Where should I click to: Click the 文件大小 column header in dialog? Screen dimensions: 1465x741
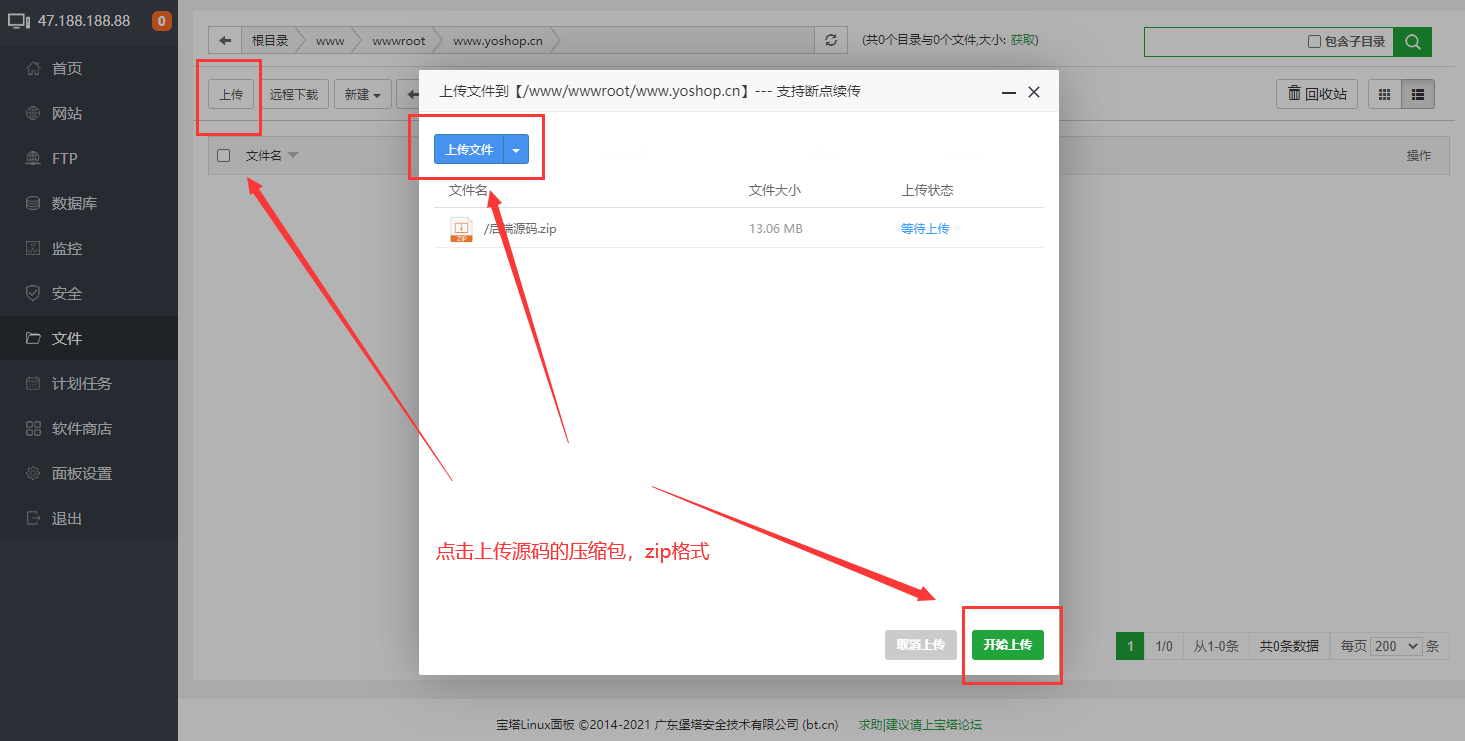click(x=775, y=190)
